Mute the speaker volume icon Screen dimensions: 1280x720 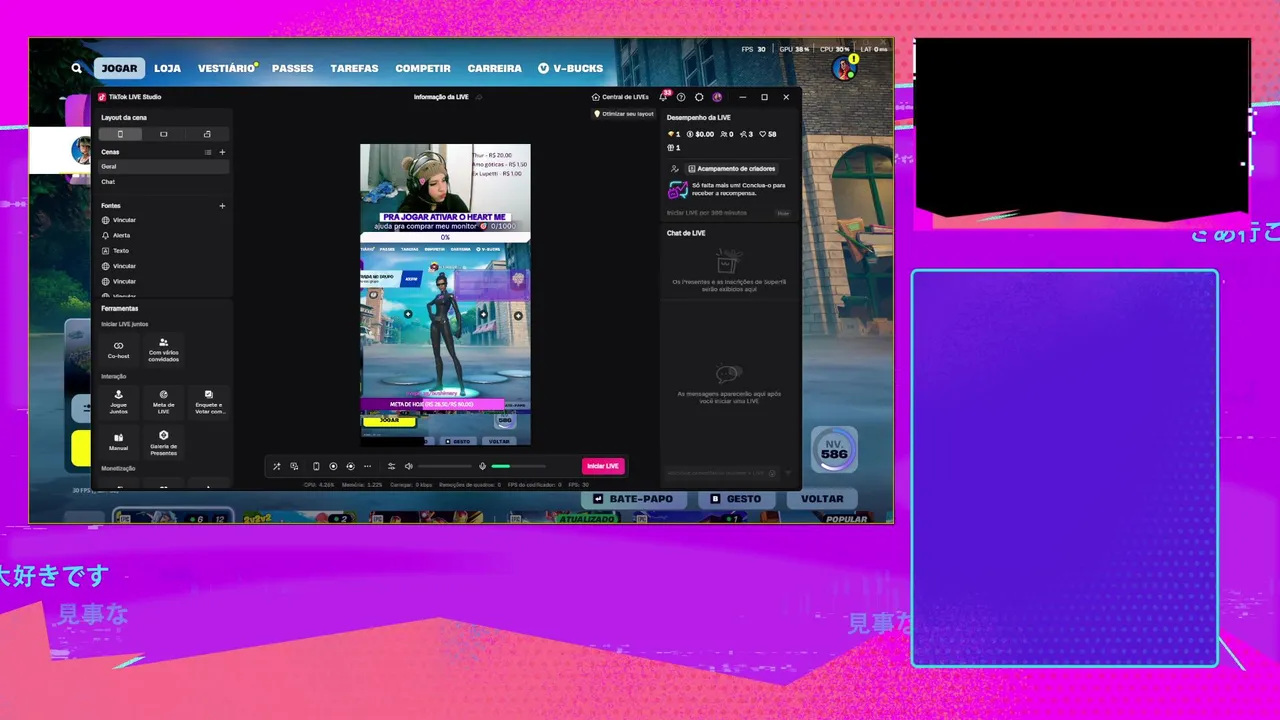408,466
